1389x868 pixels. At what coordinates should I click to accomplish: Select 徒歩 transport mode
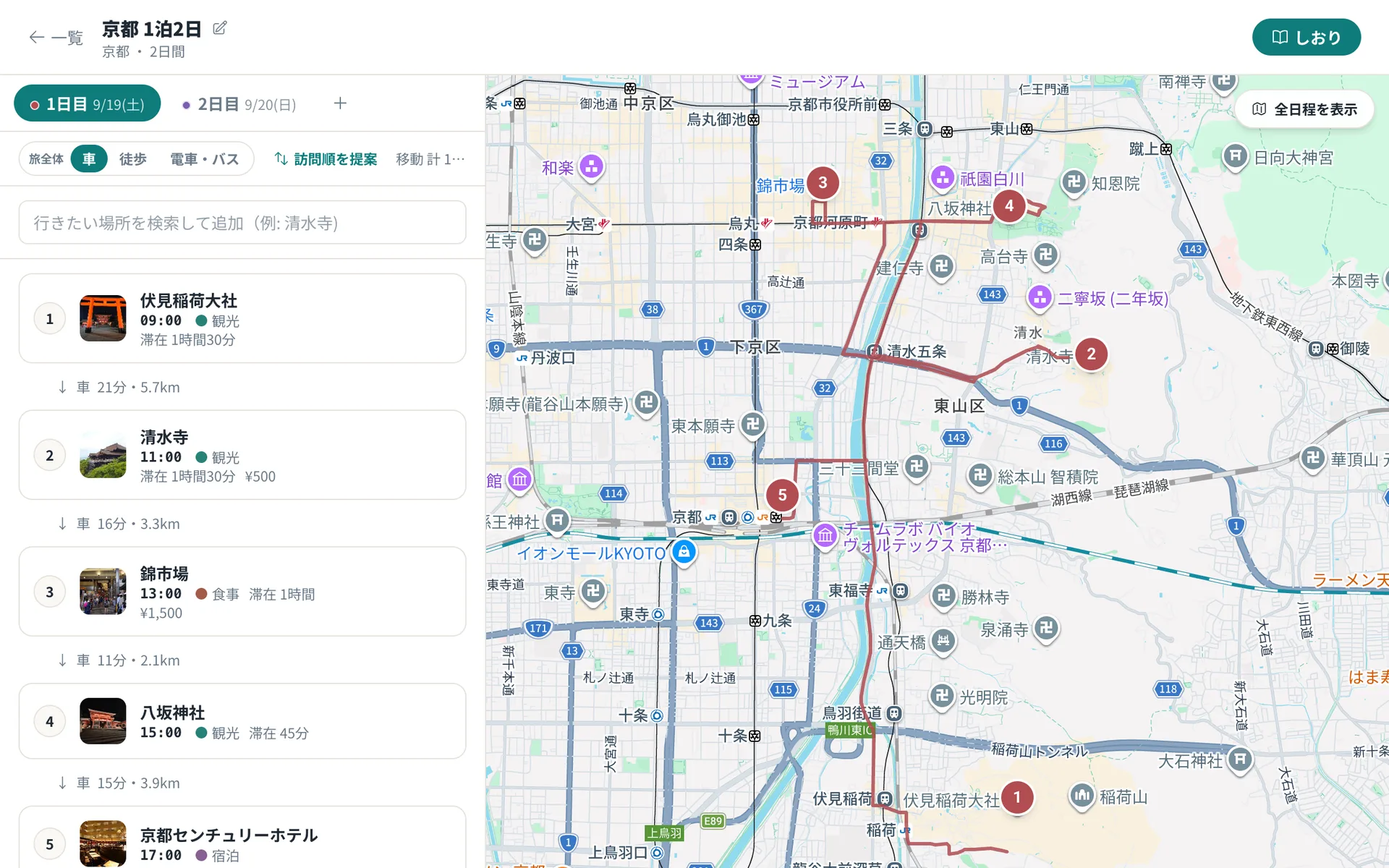pyautogui.click(x=132, y=159)
